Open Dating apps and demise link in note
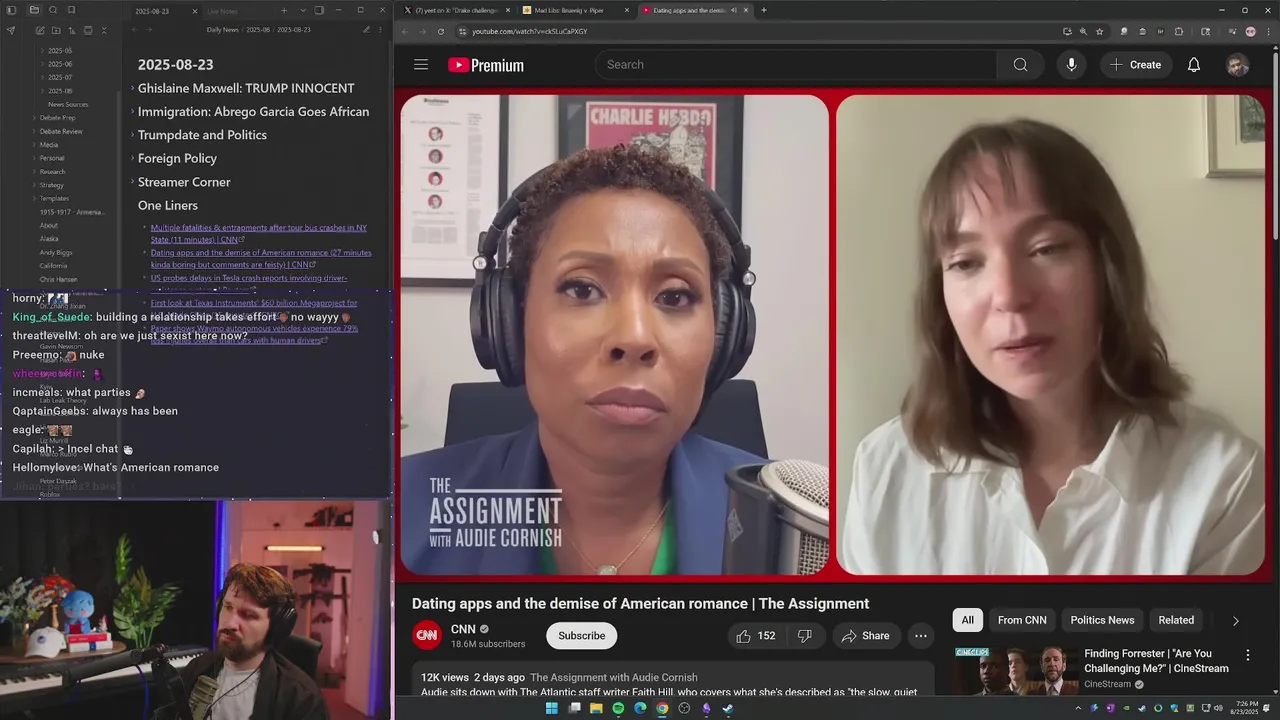Viewport: 1280px width, 720px height. pyautogui.click(x=260, y=259)
